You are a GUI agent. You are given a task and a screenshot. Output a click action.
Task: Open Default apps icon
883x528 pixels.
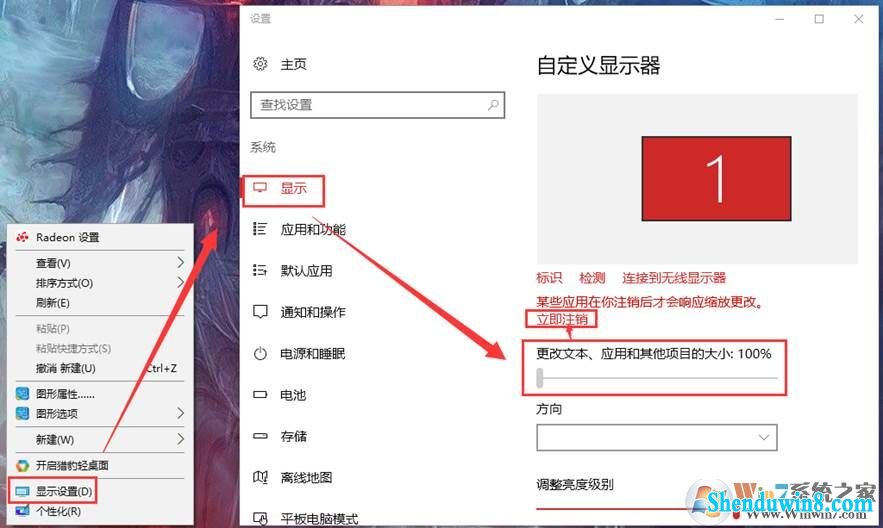pyautogui.click(x=260, y=270)
